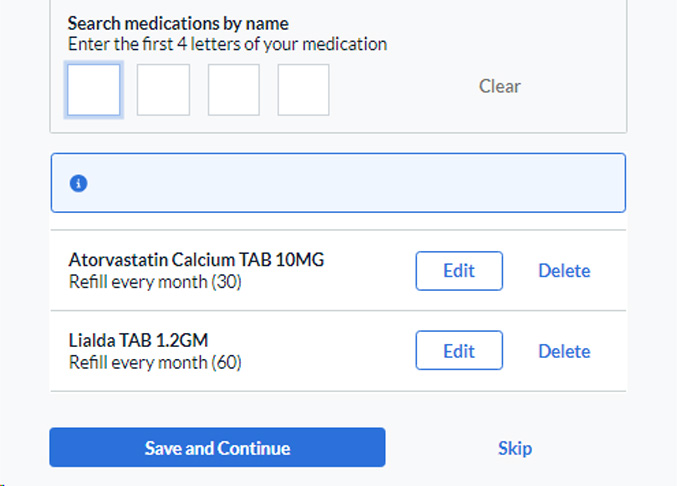Select Lialda TAB 1.2GM medication name

[138, 340]
